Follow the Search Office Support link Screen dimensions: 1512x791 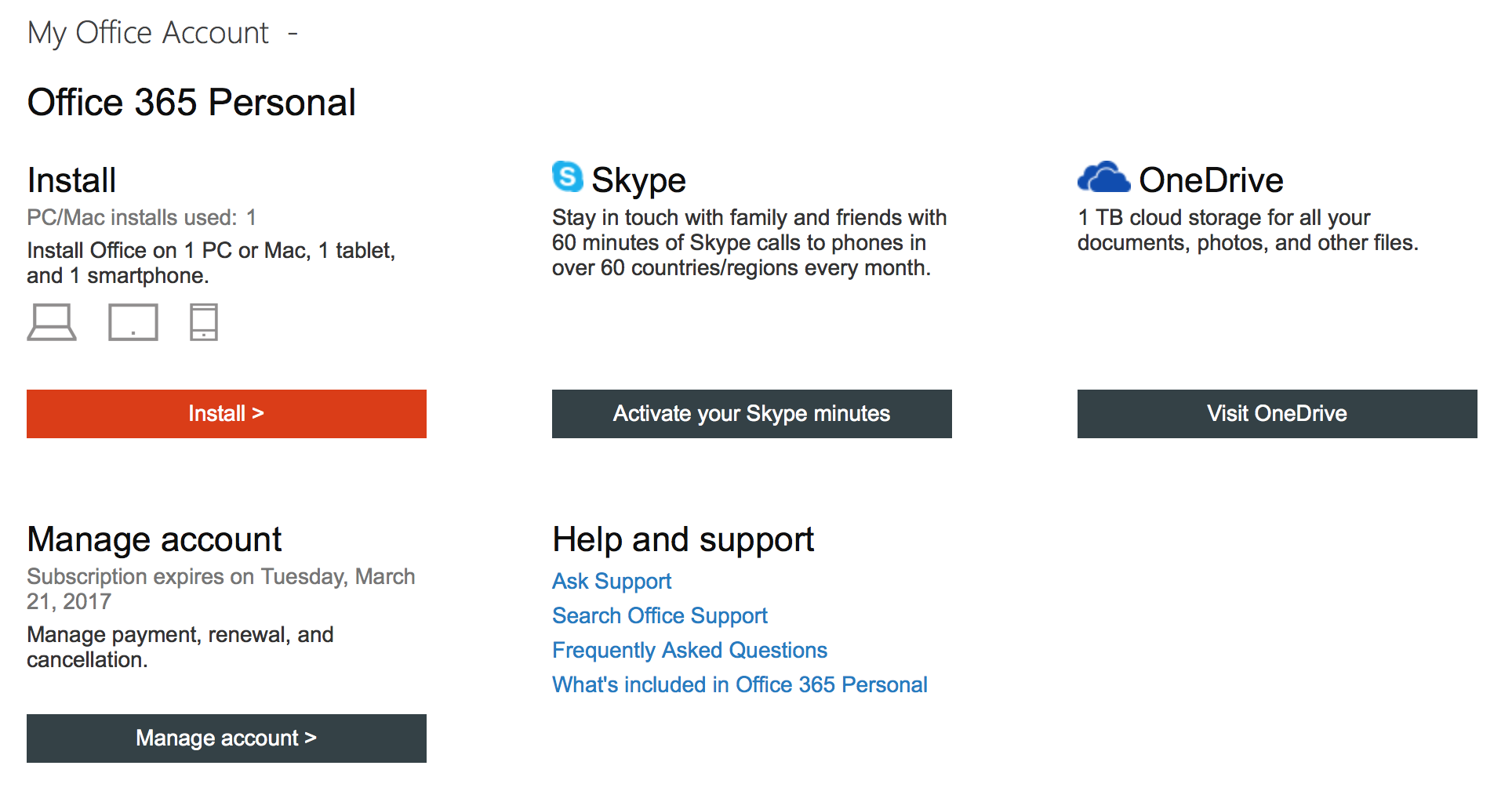[660, 616]
